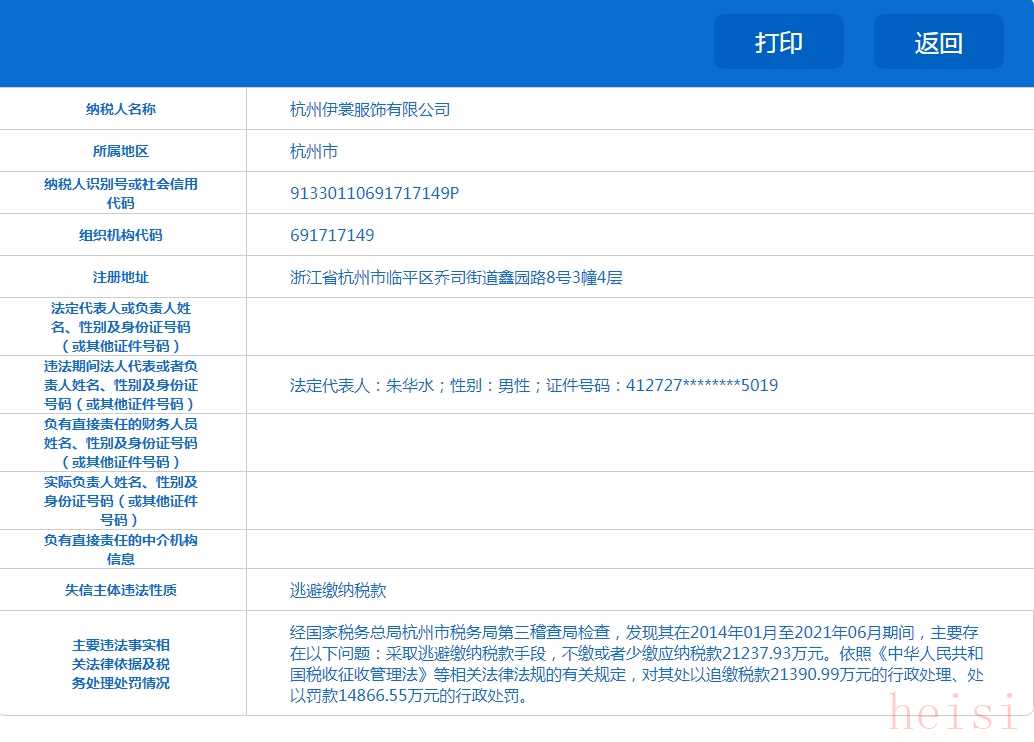1034x742 pixels.
Task: Select credit code 91330110691717149P
Action: (x=374, y=193)
